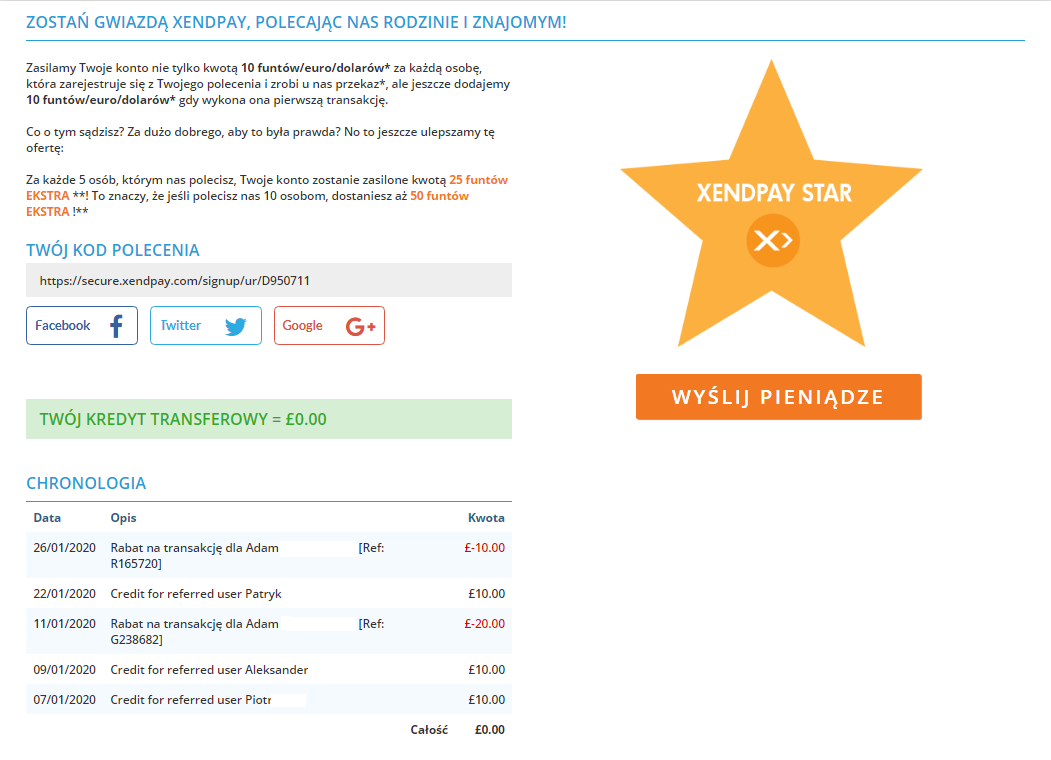
Task: Click the Facebook 'f' share icon
Action: click(115, 326)
